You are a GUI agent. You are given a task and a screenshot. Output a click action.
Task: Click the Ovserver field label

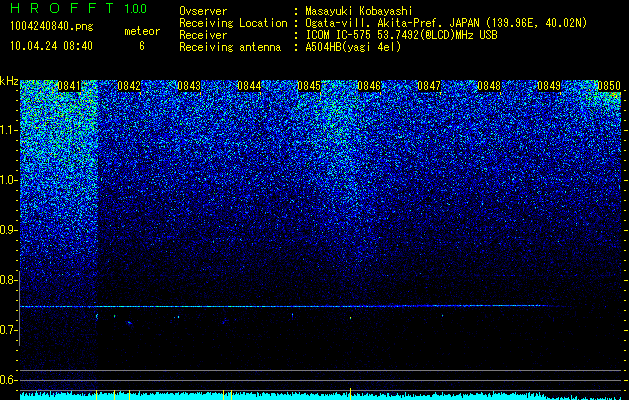(x=203, y=11)
